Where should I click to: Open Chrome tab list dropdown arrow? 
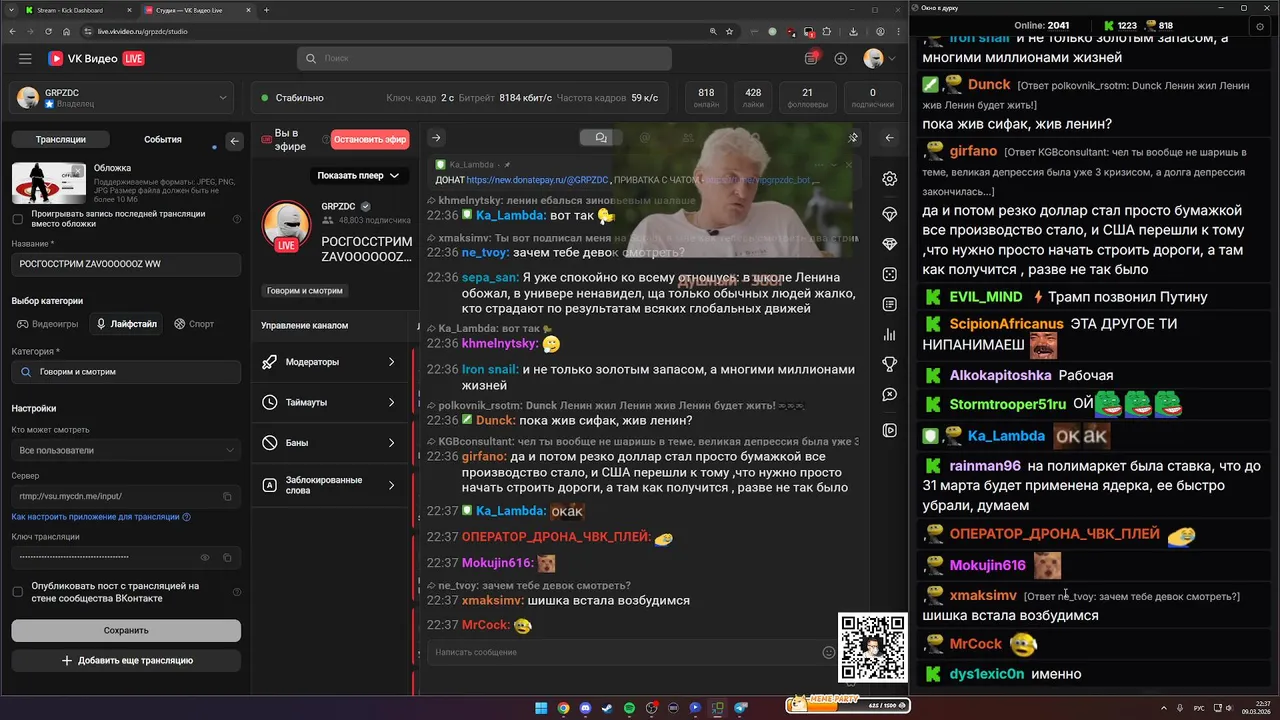pyautogui.click(x=11, y=10)
